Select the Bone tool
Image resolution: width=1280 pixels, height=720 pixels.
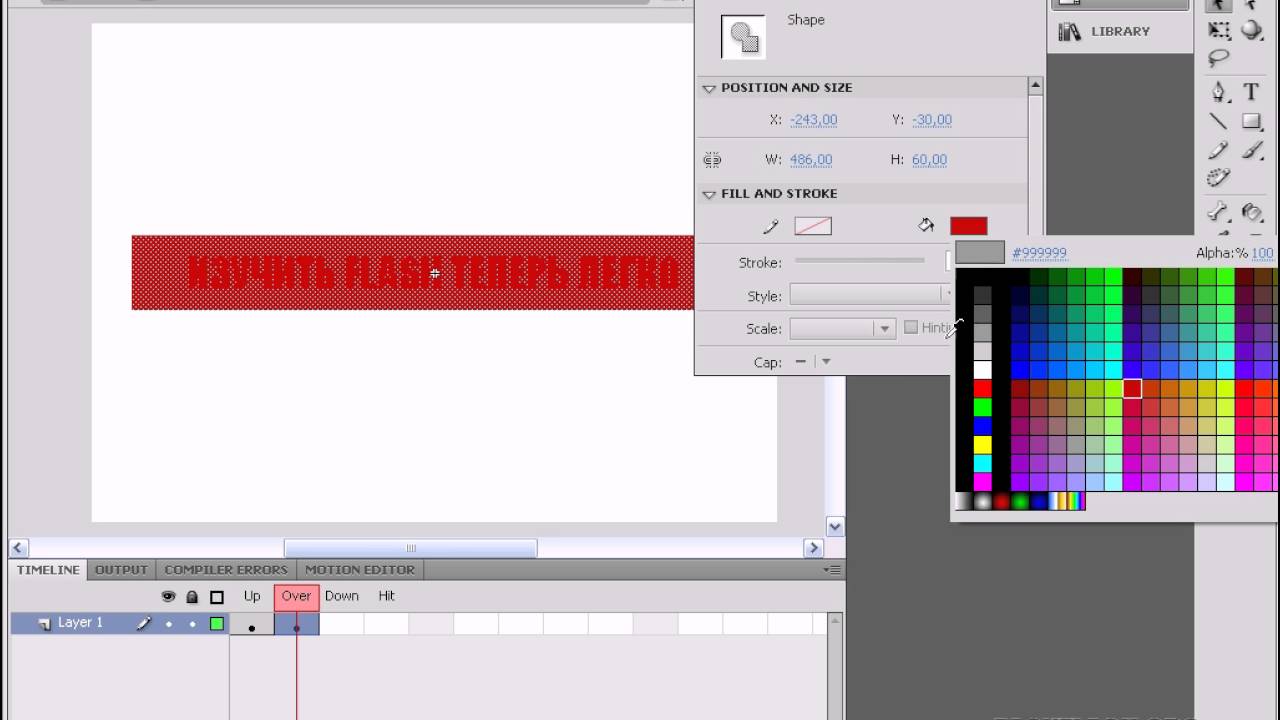coord(1219,212)
